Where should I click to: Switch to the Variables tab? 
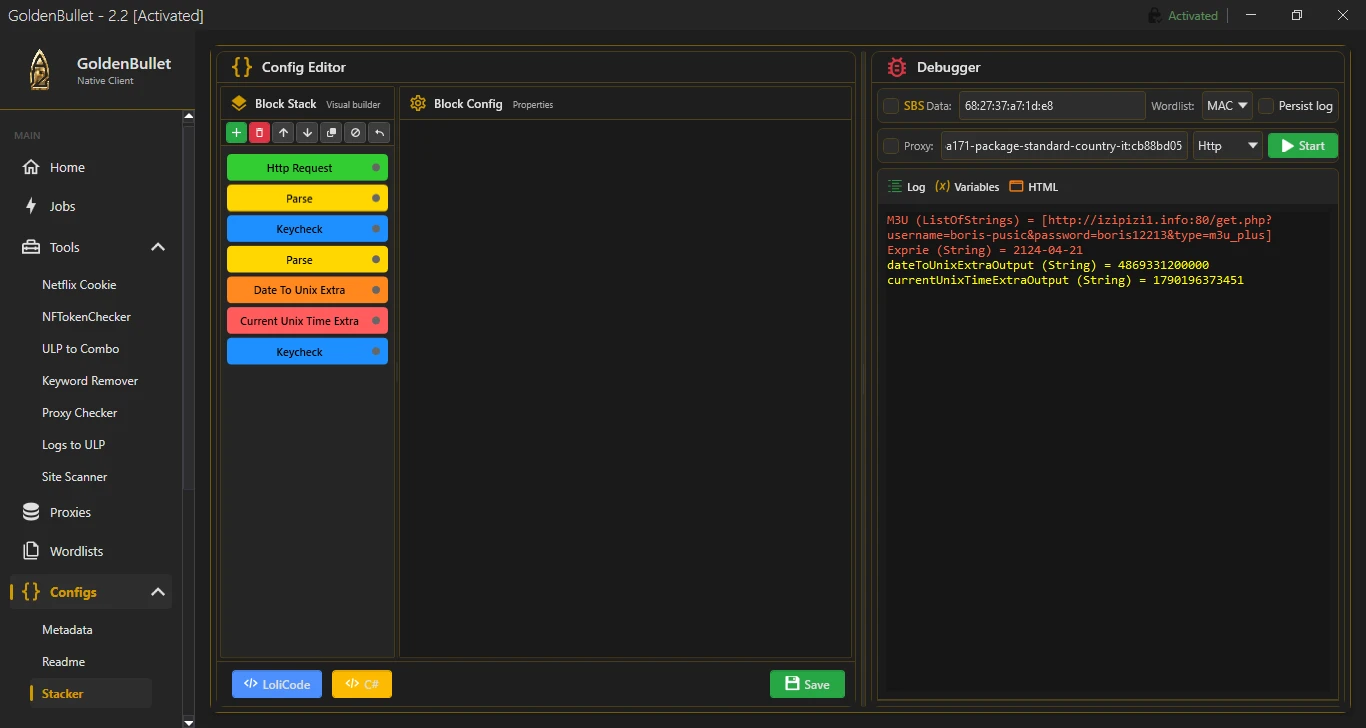(967, 187)
